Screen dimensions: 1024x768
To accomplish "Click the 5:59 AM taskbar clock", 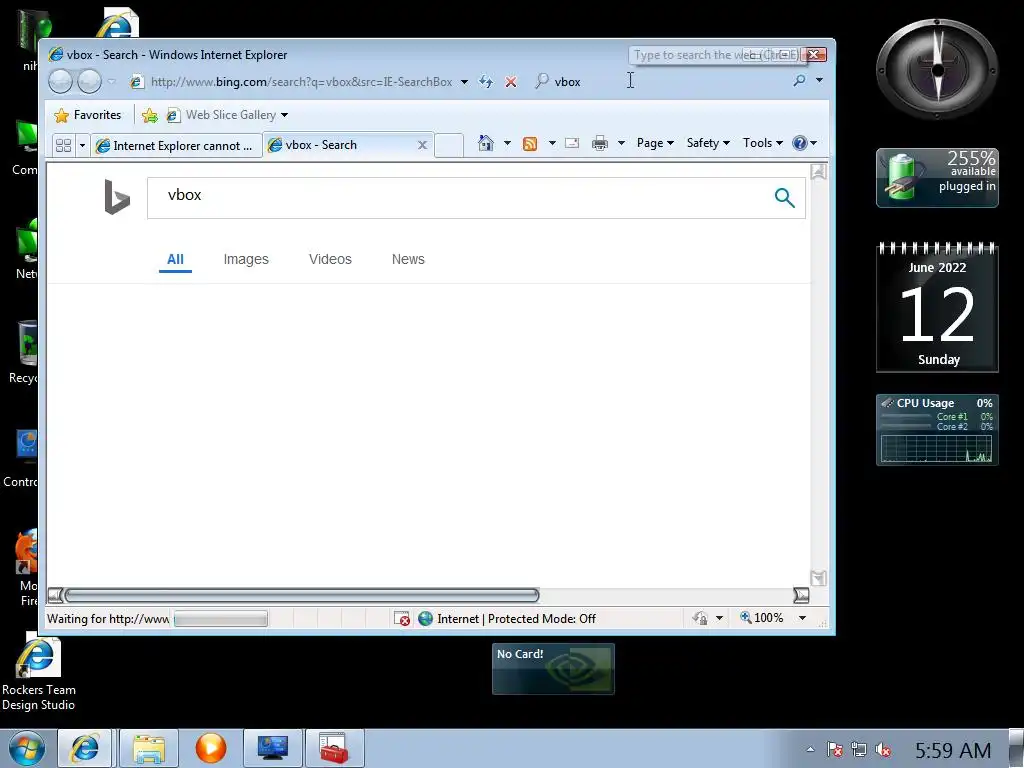I will point(952,750).
